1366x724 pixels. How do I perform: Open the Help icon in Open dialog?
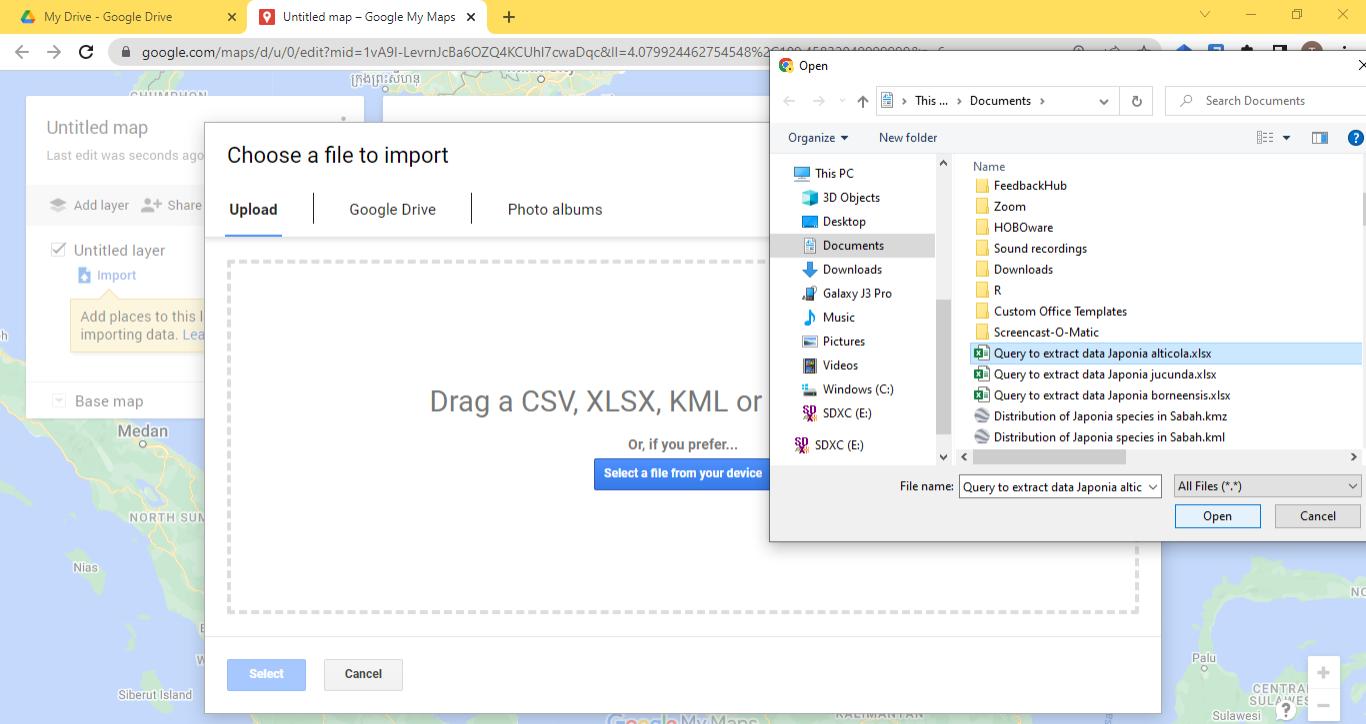pos(1356,138)
